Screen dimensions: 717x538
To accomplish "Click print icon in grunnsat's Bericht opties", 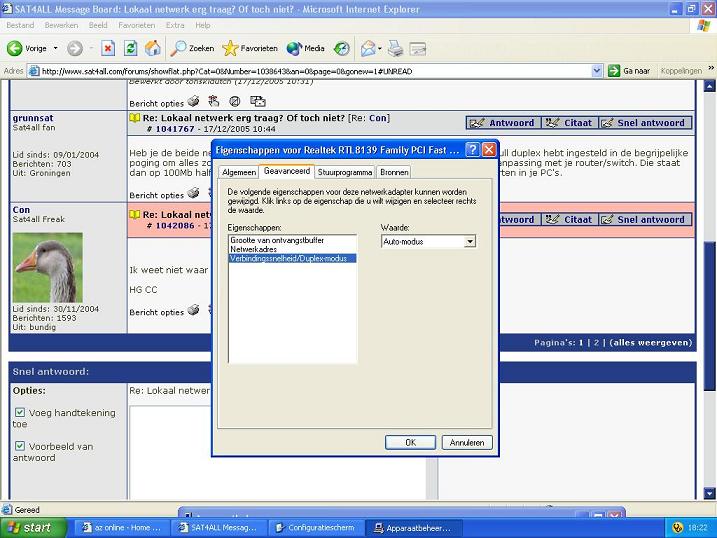I will [x=193, y=193].
